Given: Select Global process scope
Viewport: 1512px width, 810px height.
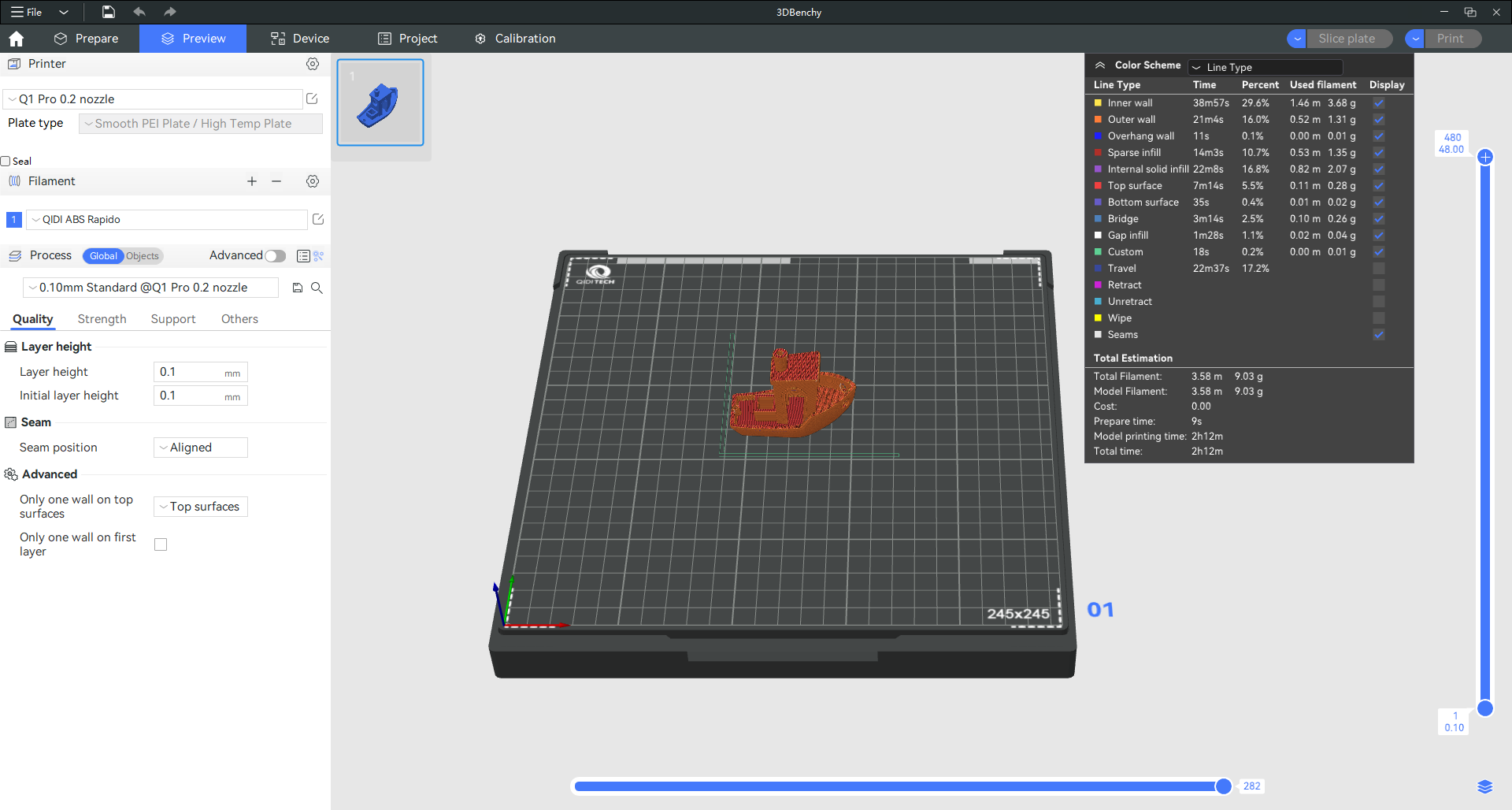Looking at the screenshot, I should click(103, 256).
